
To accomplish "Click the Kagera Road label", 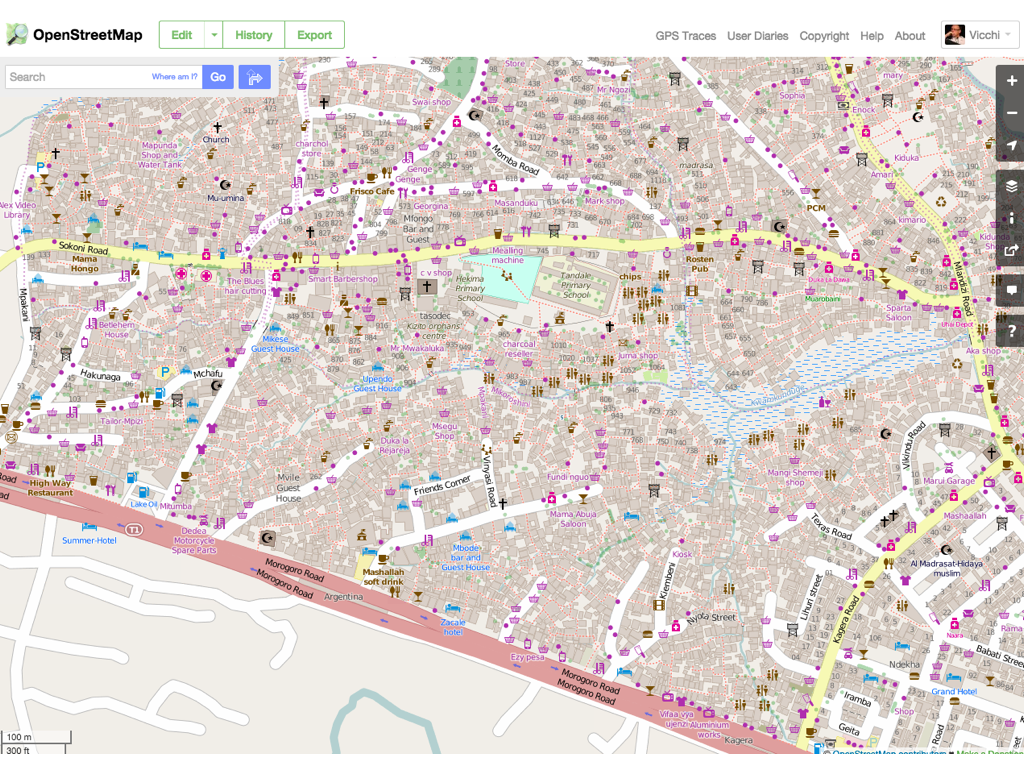I will pyautogui.click(x=846, y=619).
